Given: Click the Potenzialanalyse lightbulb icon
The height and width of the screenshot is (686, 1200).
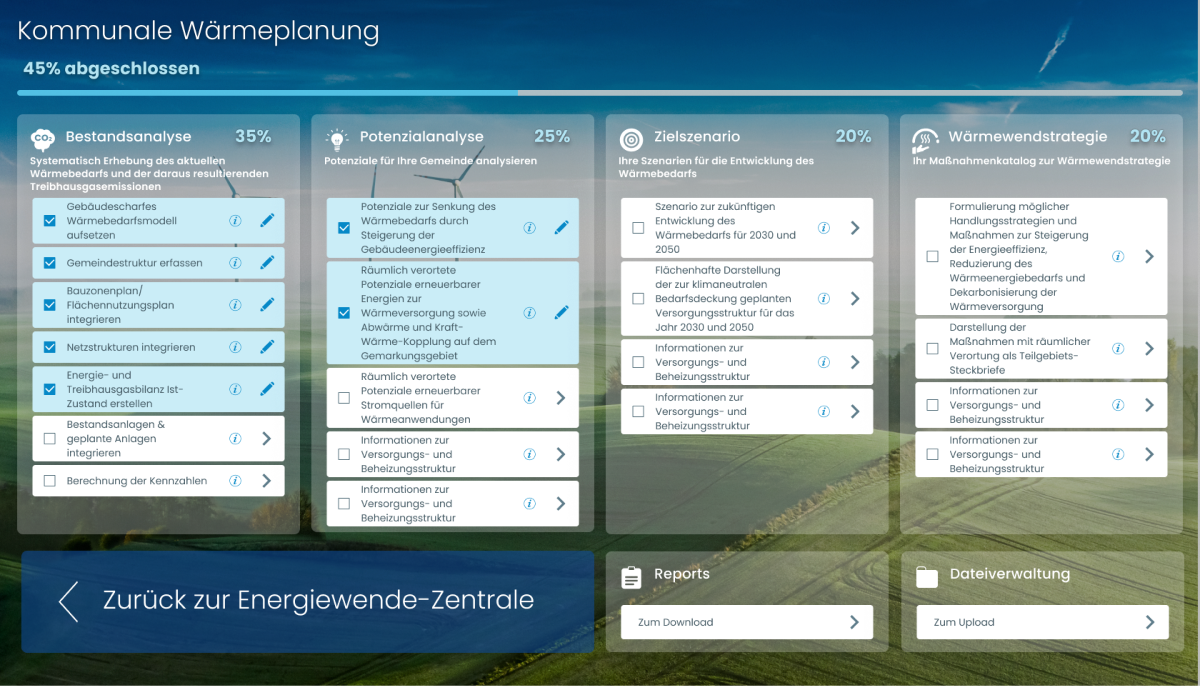Looking at the screenshot, I should coord(337,138).
